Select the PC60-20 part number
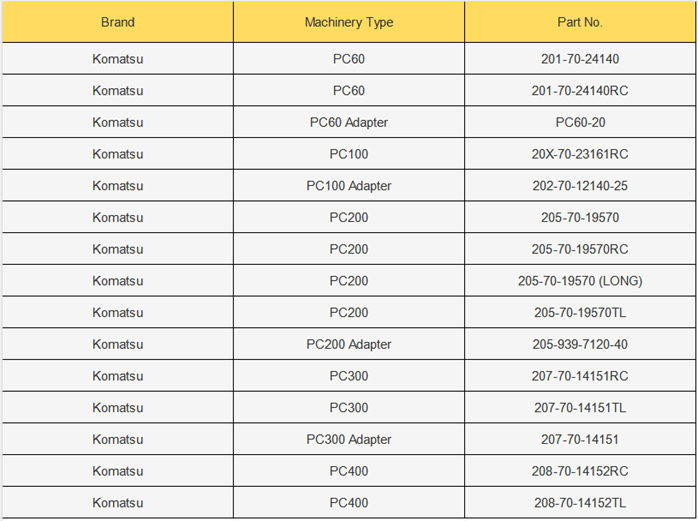This screenshot has height=521, width=698. [580, 122]
